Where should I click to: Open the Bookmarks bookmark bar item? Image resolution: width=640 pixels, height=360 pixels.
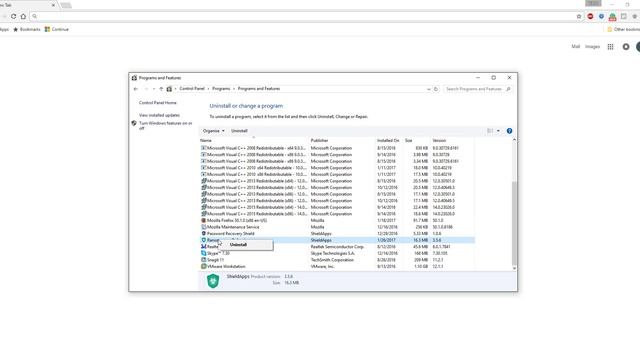pyautogui.click(x=27, y=29)
